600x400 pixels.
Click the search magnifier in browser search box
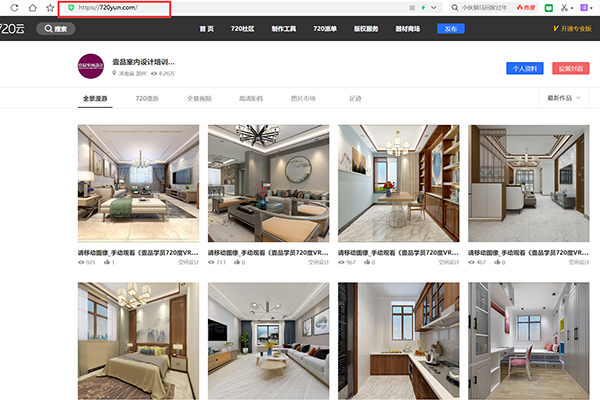(x=454, y=7)
